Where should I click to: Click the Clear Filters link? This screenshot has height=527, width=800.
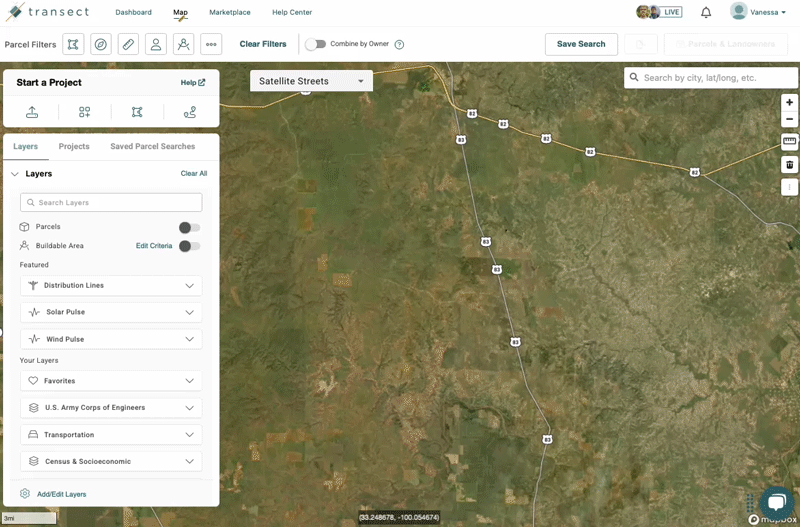click(263, 44)
